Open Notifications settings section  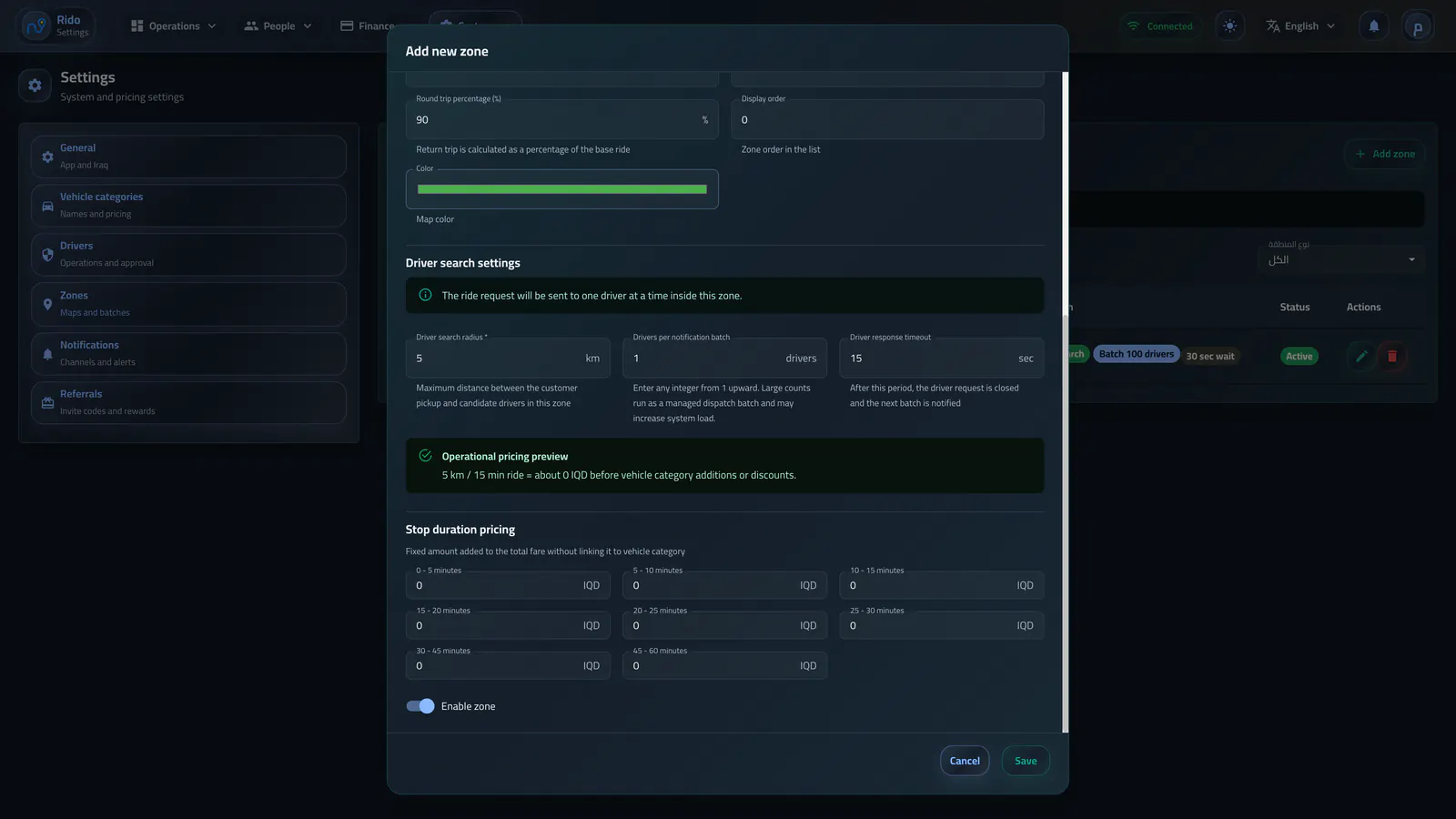188,354
